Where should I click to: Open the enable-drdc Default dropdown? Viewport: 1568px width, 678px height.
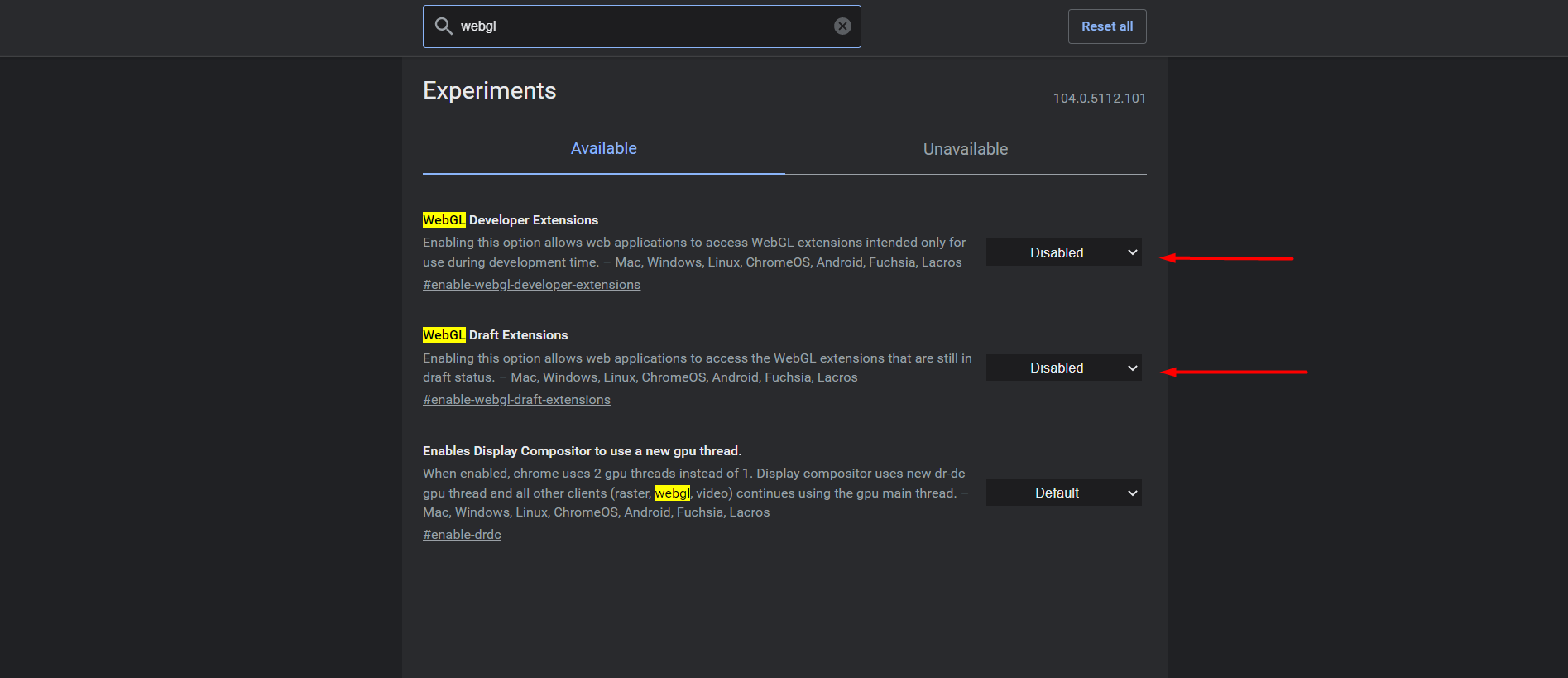click(x=1064, y=493)
